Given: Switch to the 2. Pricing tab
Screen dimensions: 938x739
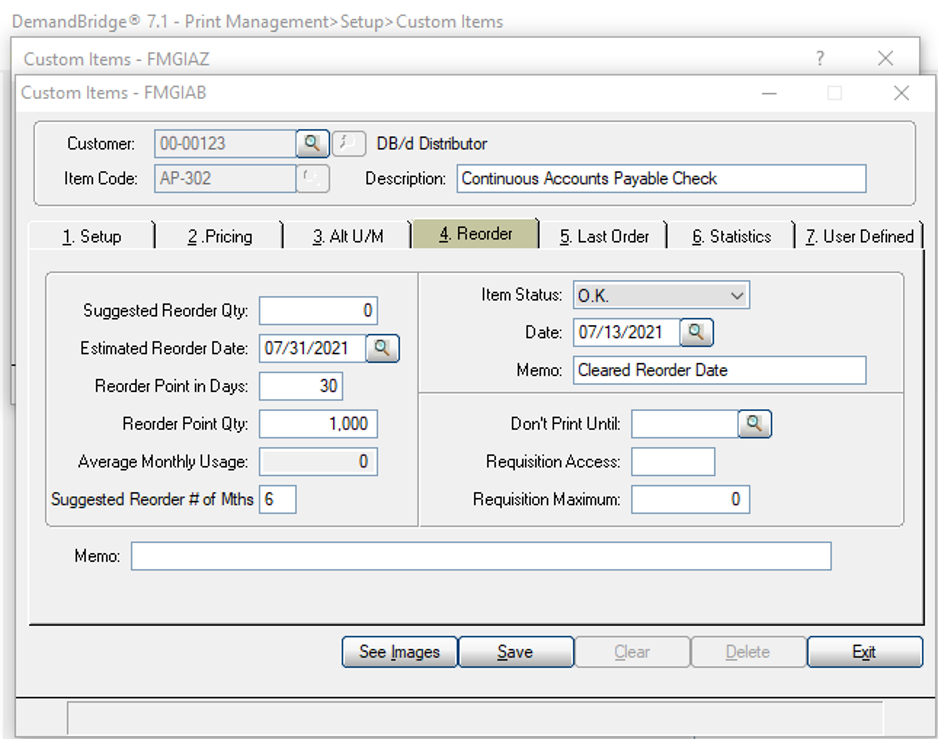Looking at the screenshot, I should pos(220,236).
